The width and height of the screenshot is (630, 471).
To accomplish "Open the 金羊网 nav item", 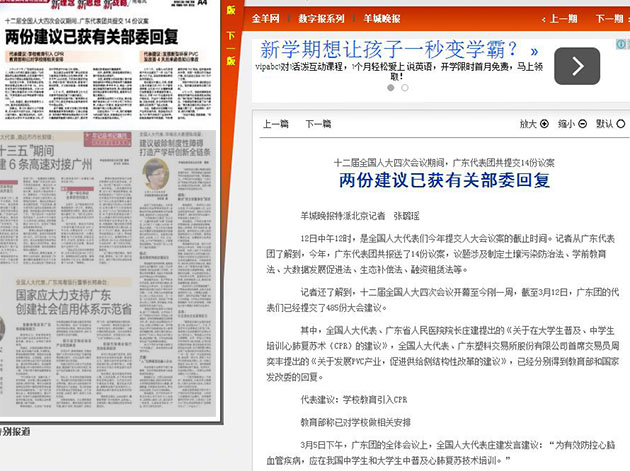I will pos(265,19).
